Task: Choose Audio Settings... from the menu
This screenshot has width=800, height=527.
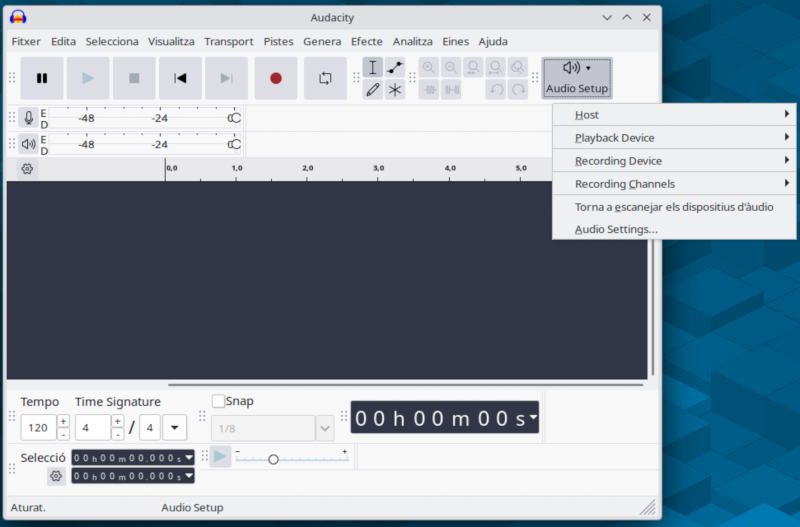Action: point(616,229)
